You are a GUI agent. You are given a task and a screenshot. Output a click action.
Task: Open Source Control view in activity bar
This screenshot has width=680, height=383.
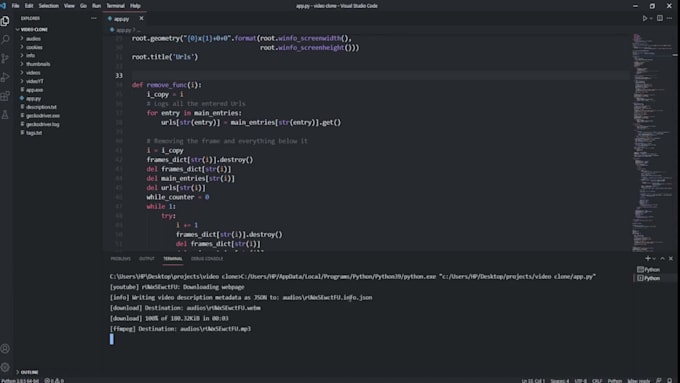coord(5,58)
